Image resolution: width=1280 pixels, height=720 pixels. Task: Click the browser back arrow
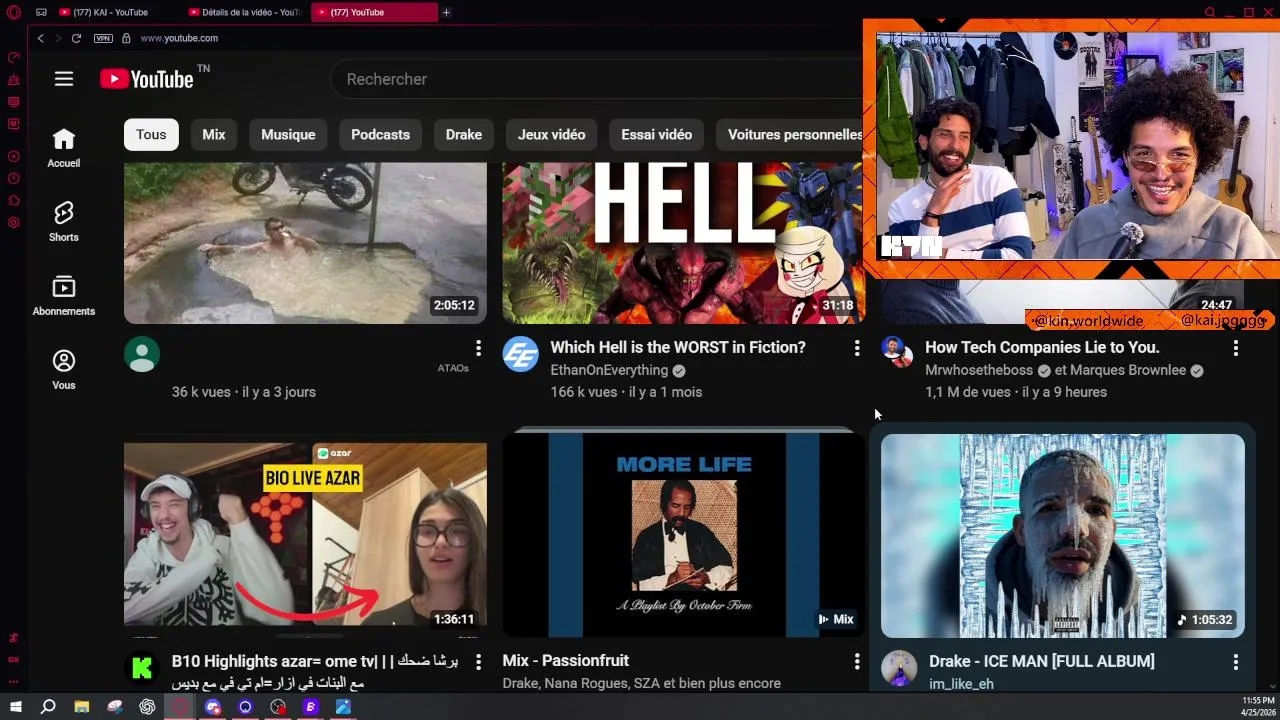coord(40,38)
